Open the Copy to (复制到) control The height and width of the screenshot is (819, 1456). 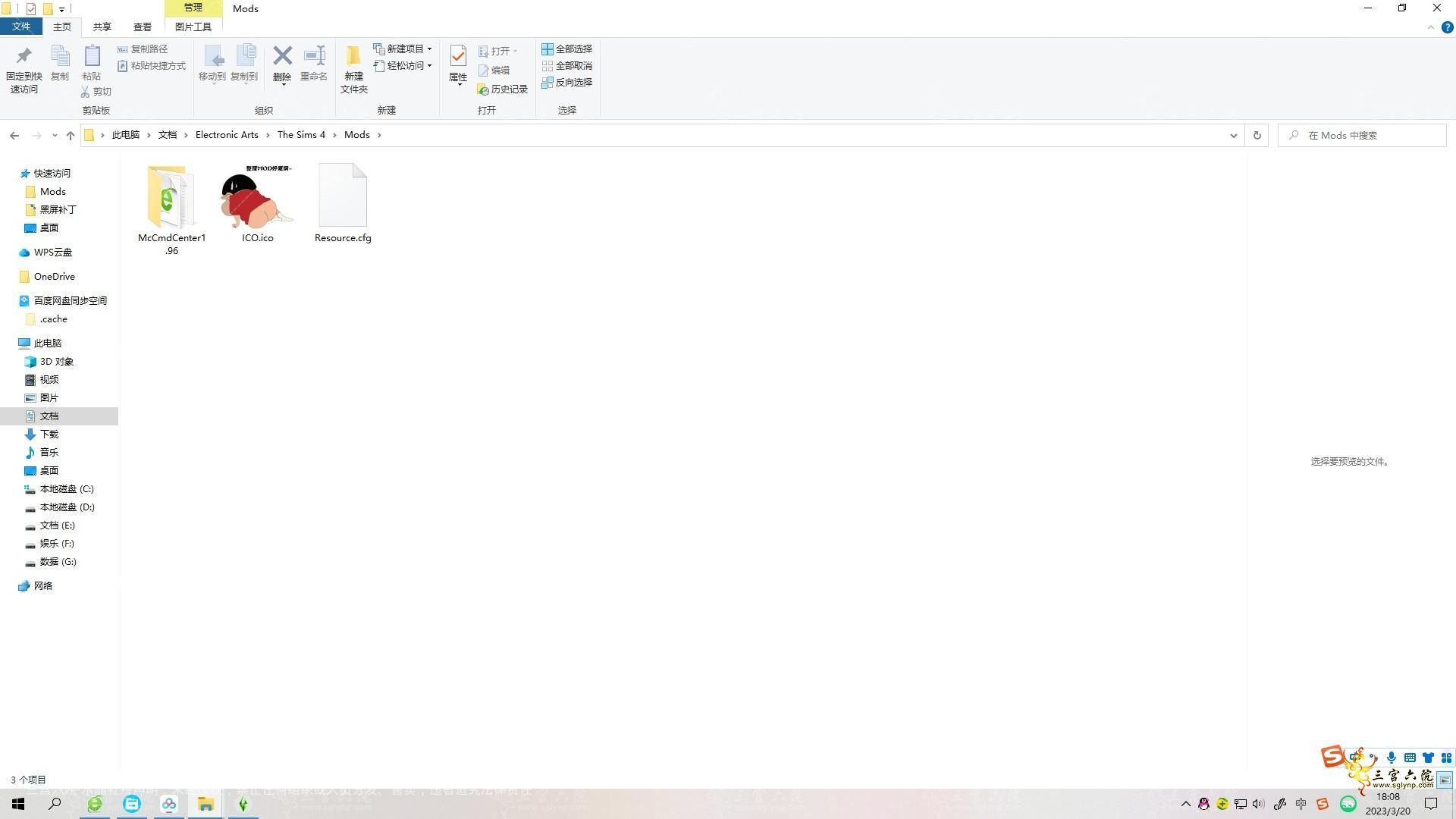coord(244,64)
